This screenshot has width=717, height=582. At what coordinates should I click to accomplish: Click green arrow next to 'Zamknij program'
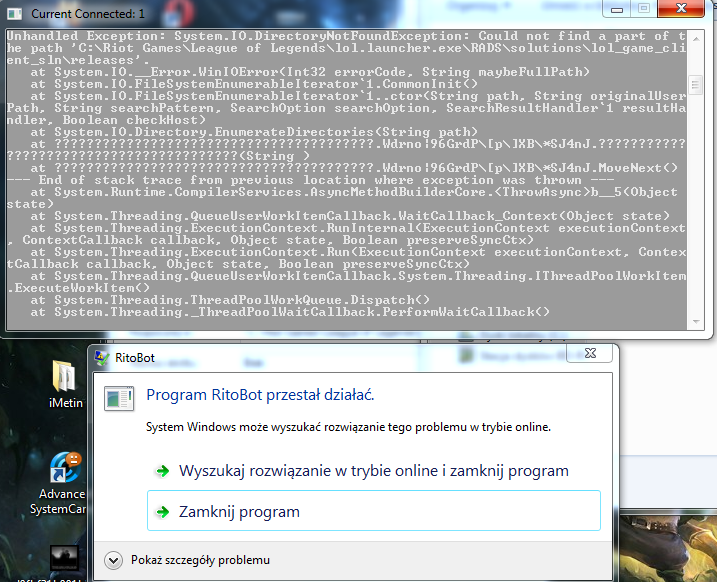[x=162, y=512]
